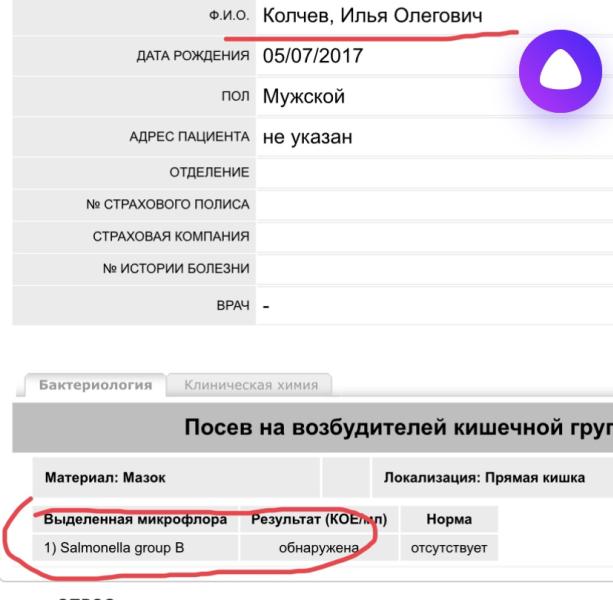Select the patient name Колчев, Илья Олегович
The width and height of the screenshot is (613, 600).
(x=372, y=16)
